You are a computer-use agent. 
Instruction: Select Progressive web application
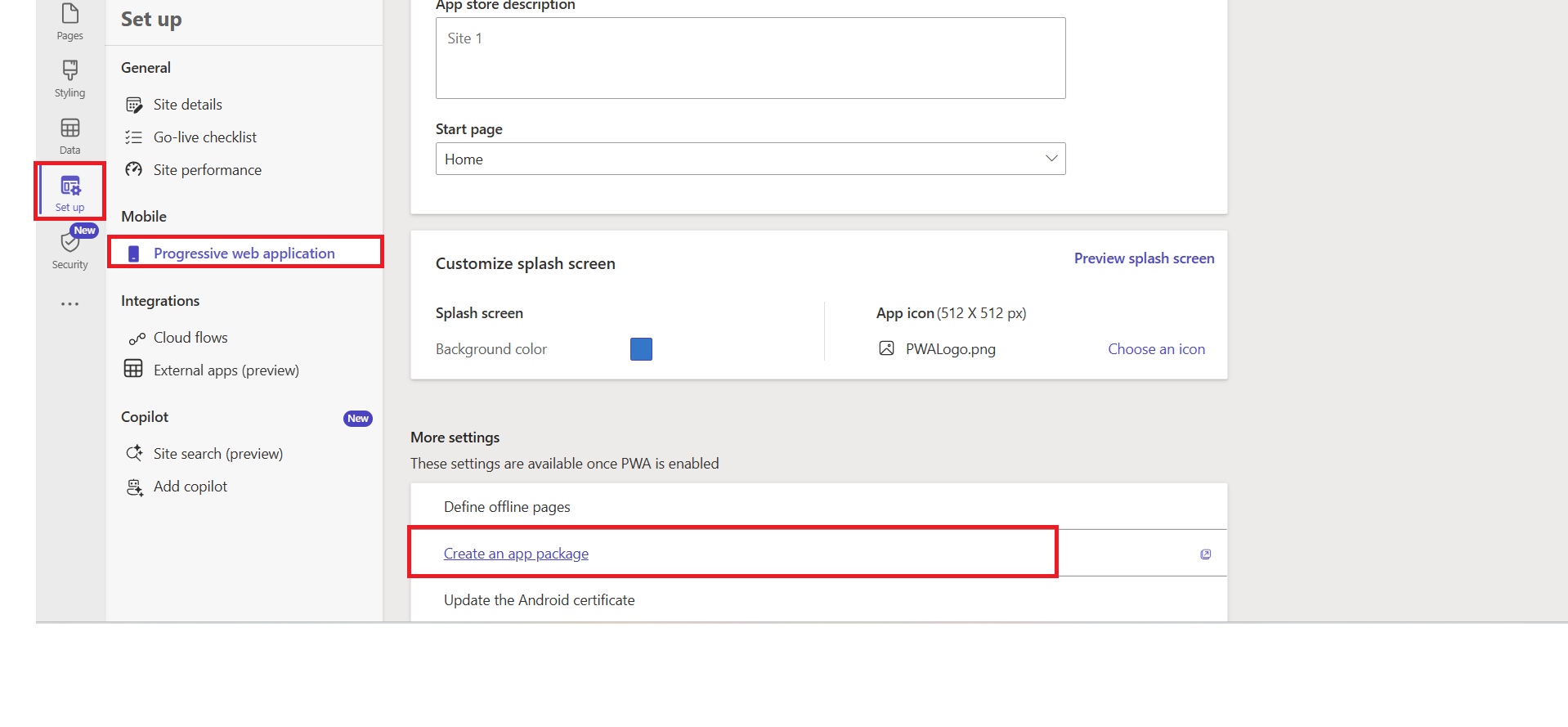pyautogui.click(x=244, y=254)
